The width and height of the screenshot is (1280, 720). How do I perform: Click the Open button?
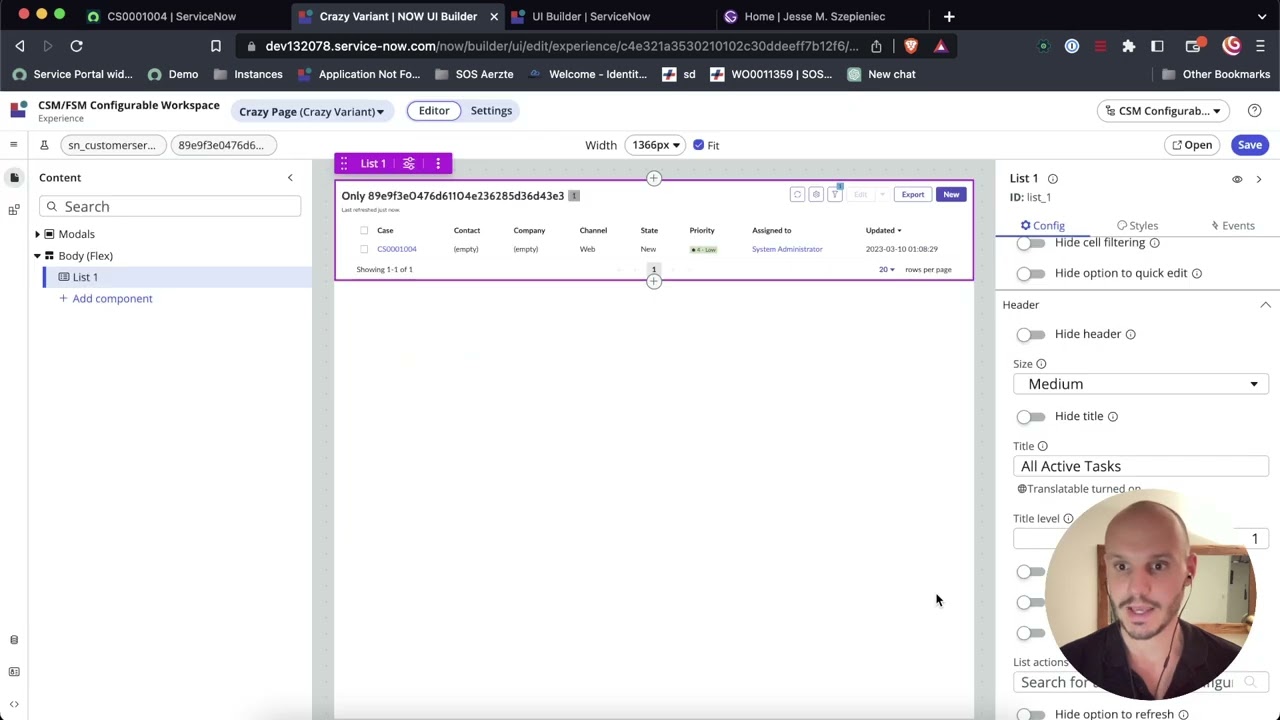pyautogui.click(x=1192, y=145)
